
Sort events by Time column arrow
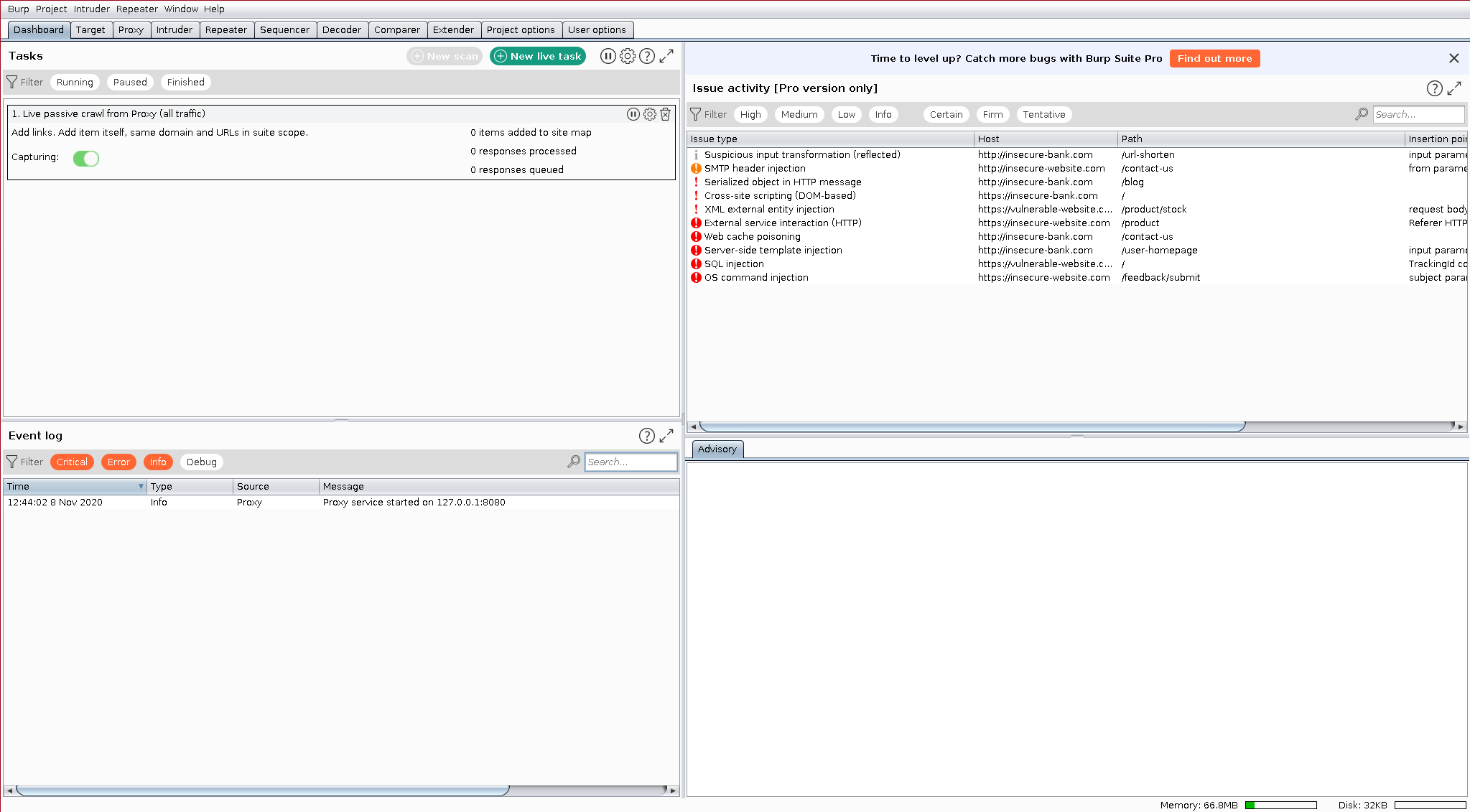coord(141,487)
